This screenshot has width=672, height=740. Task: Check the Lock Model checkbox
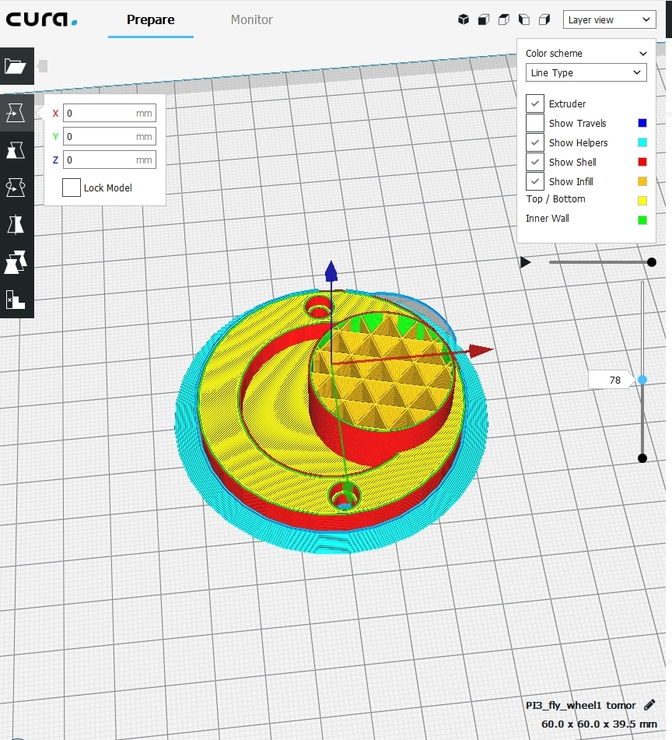point(71,188)
